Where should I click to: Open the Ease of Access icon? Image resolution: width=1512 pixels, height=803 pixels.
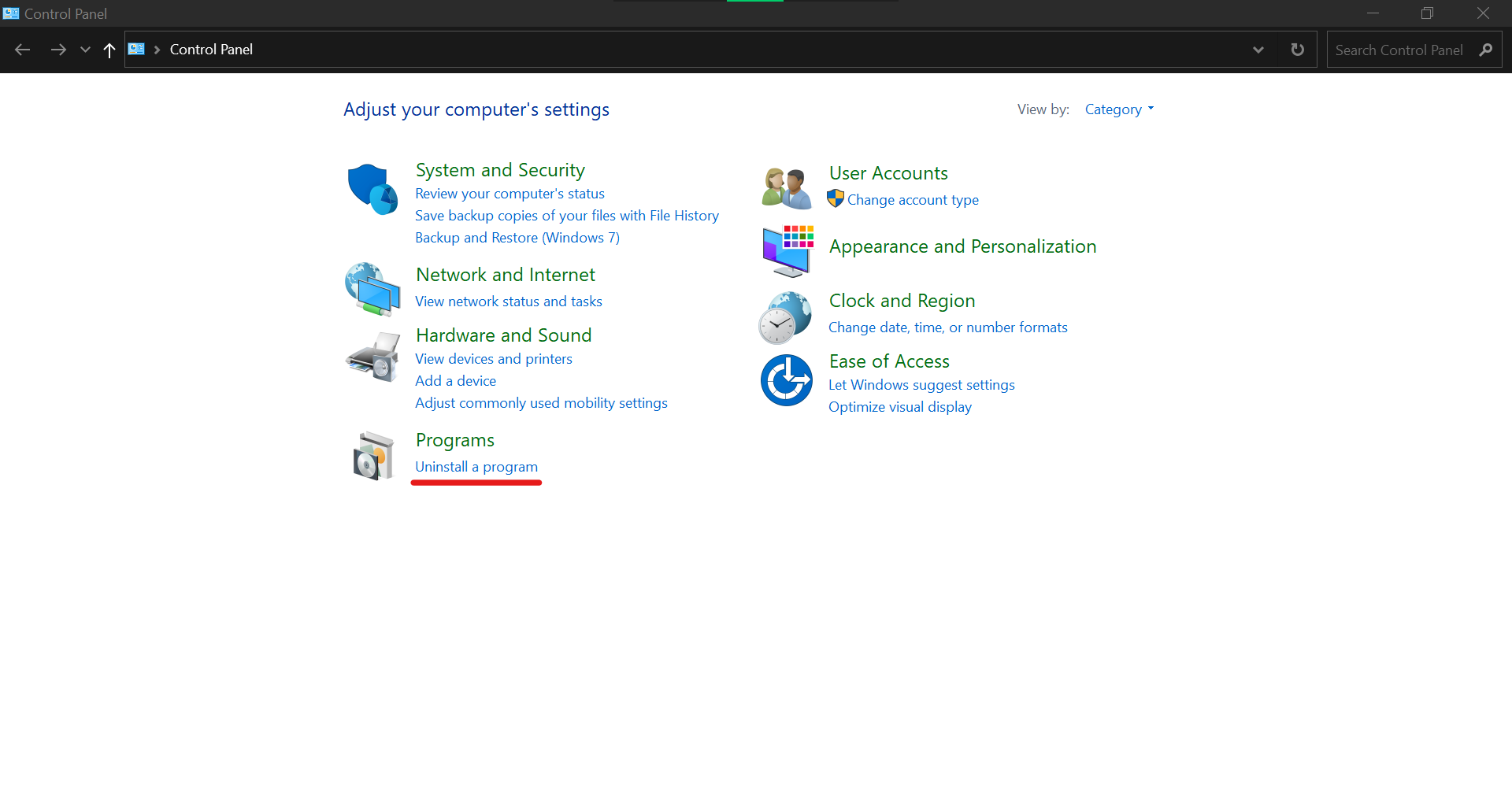[786, 380]
